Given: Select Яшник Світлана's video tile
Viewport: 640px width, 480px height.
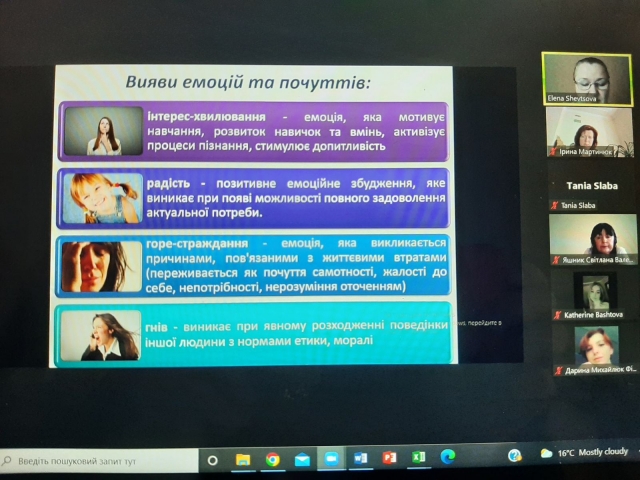Looking at the screenshot, I should point(593,239).
